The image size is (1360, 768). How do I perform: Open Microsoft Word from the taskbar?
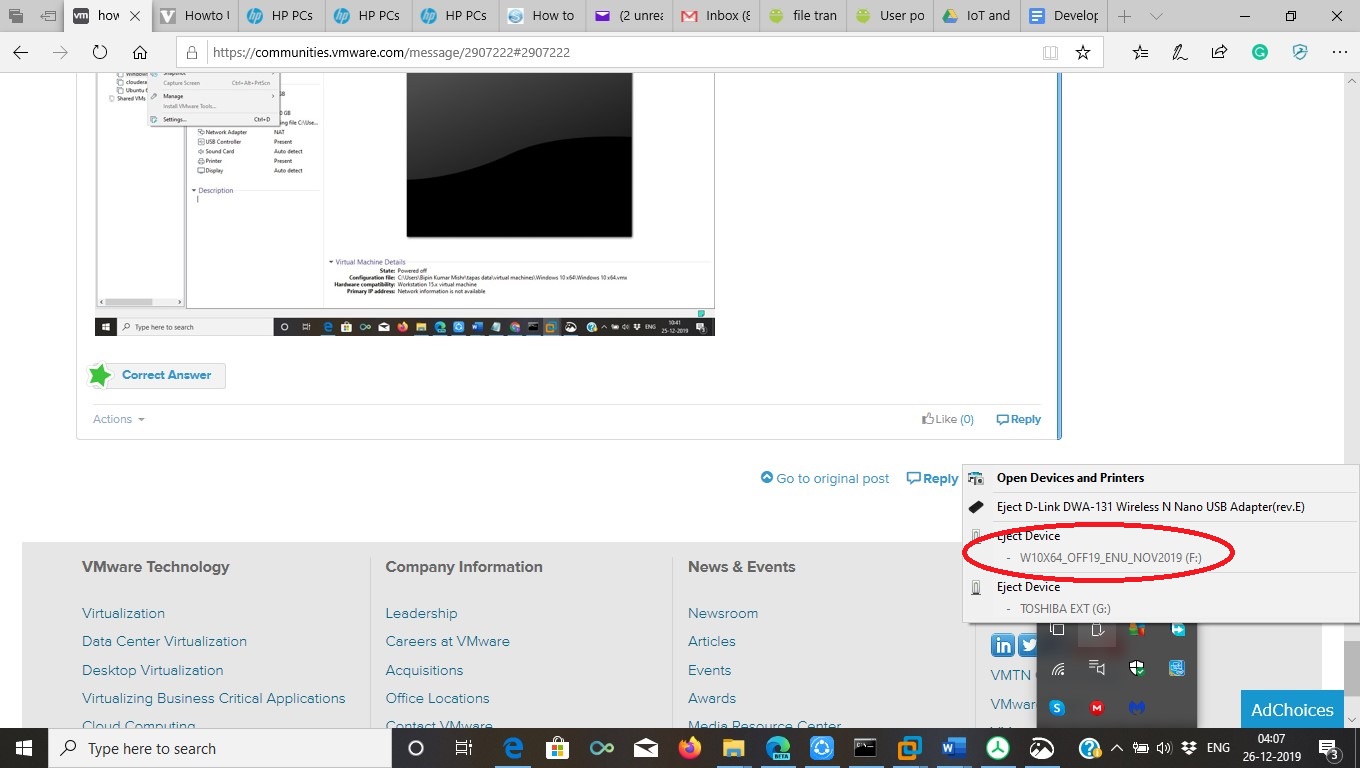pos(952,748)
